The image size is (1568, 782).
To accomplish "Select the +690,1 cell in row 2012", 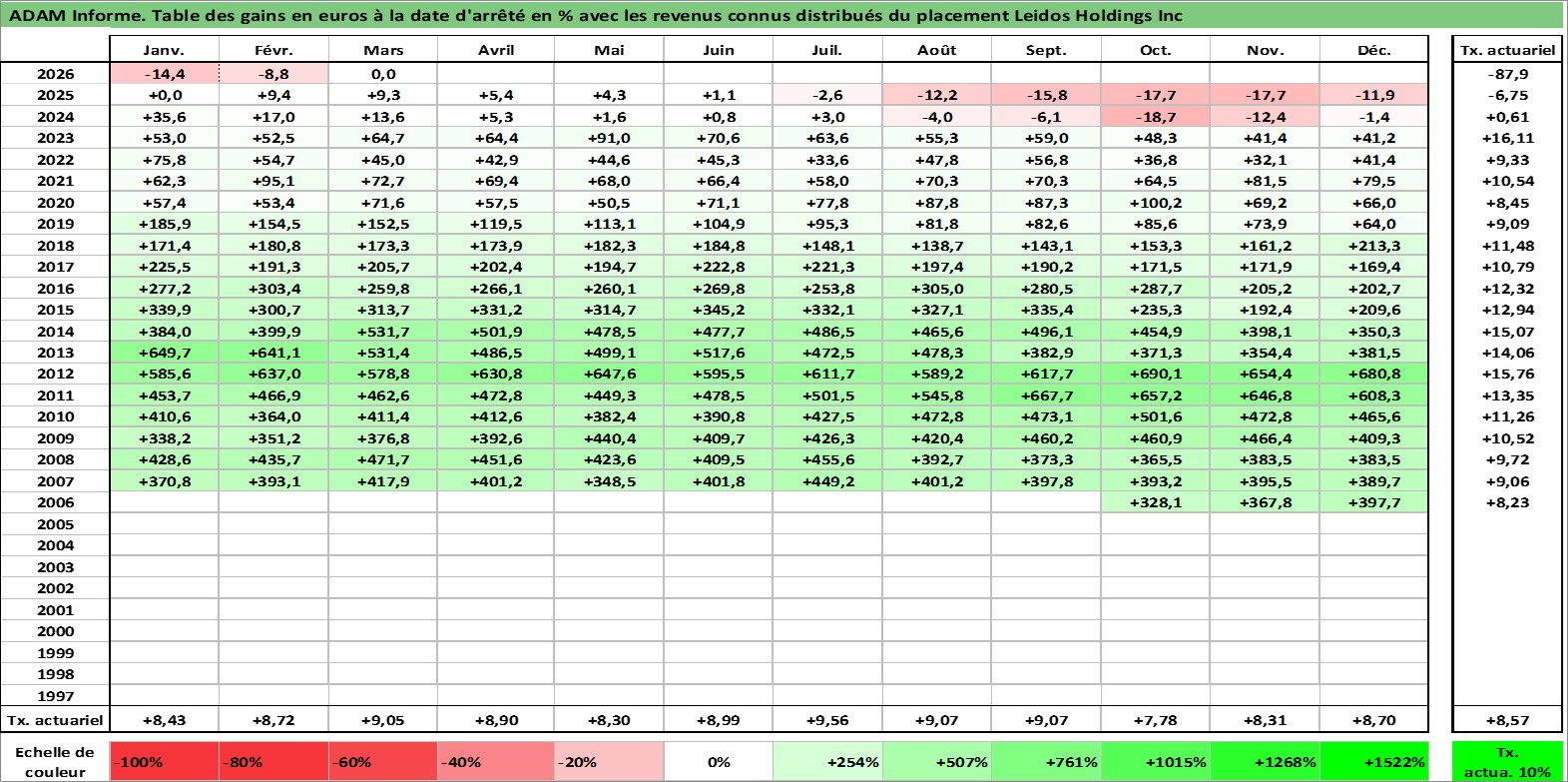I will (x=1155, y=374).
